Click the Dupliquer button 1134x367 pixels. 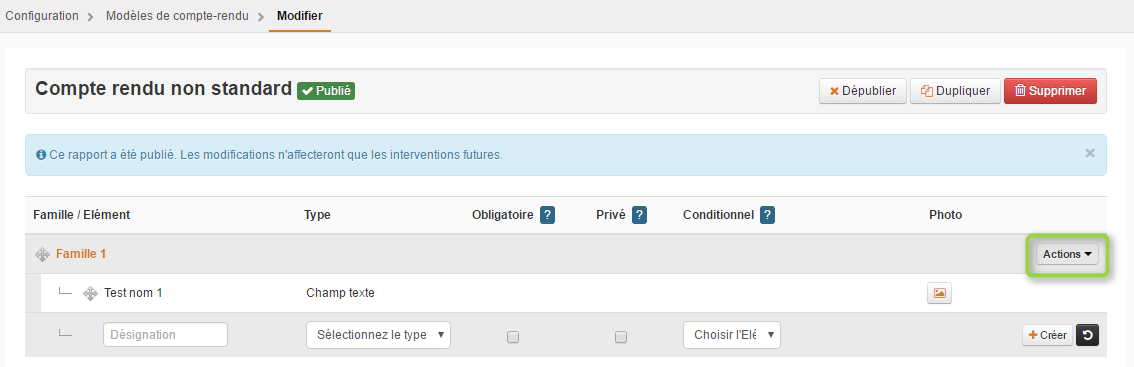[x=955, y=91]
